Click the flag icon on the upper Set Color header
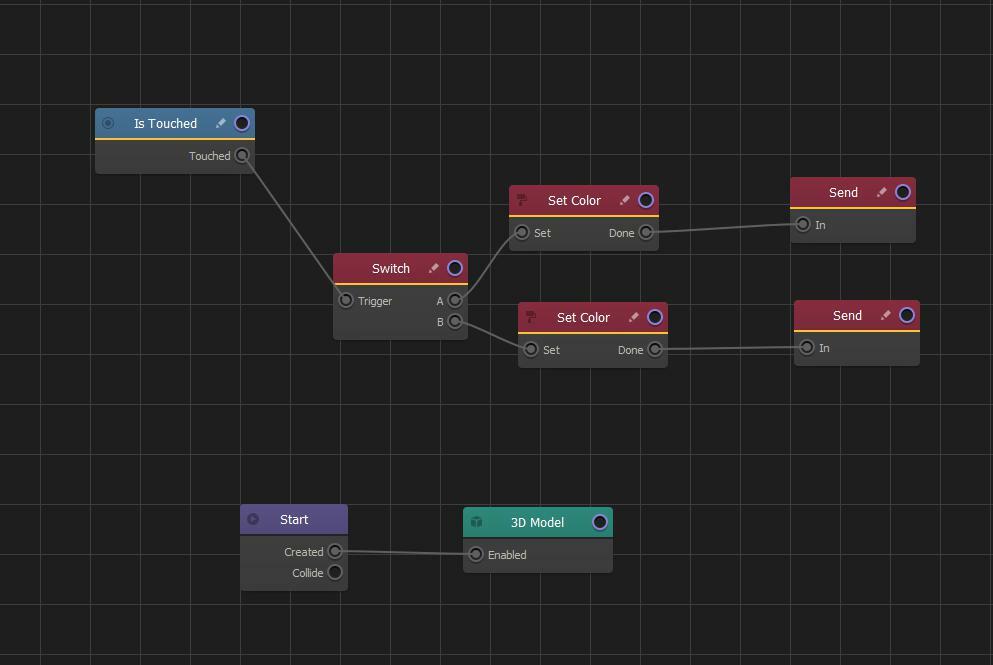 [521, 200]
